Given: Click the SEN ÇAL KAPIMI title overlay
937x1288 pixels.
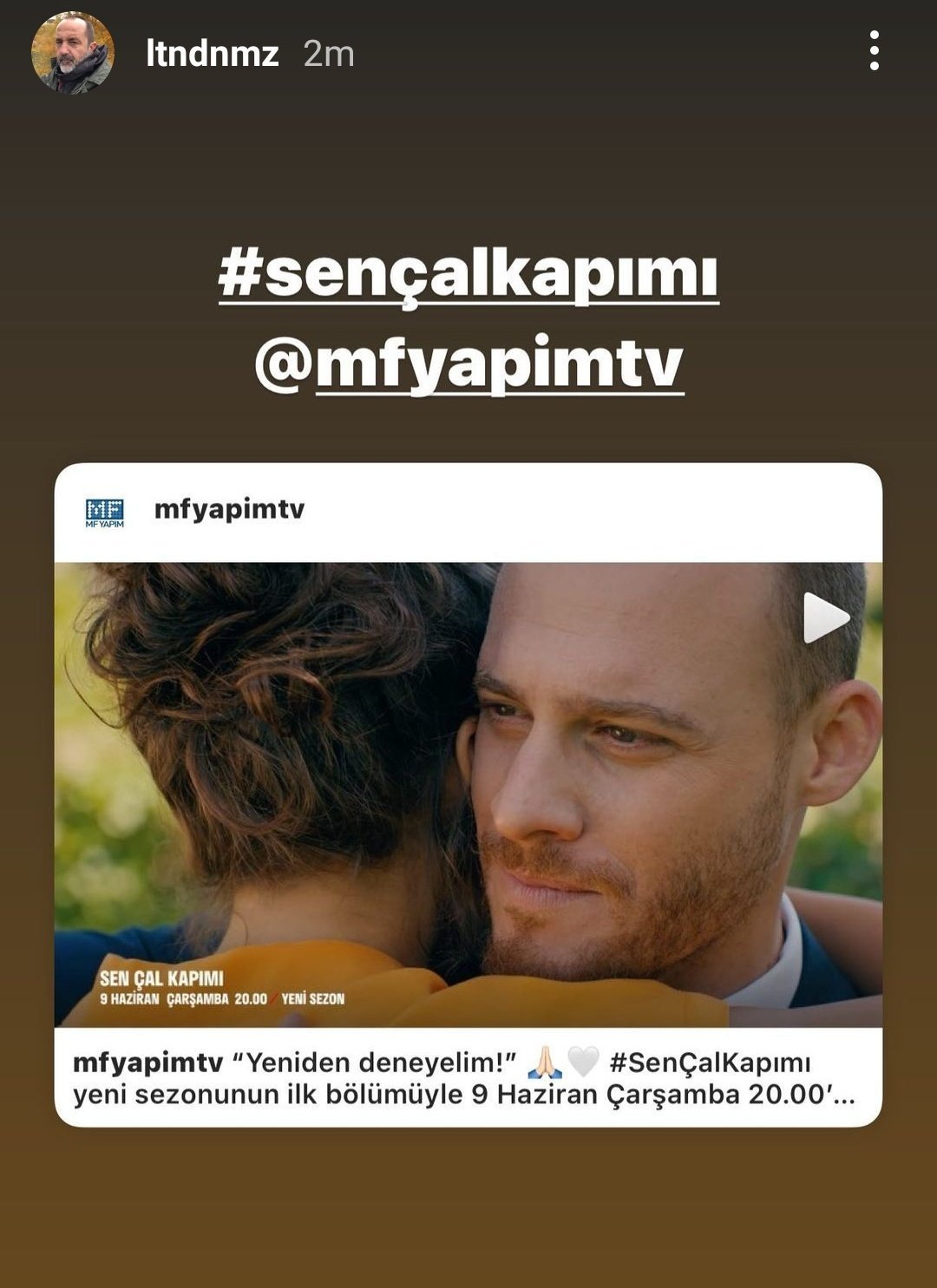Looking at the screenshot, I should pos(161,978).
